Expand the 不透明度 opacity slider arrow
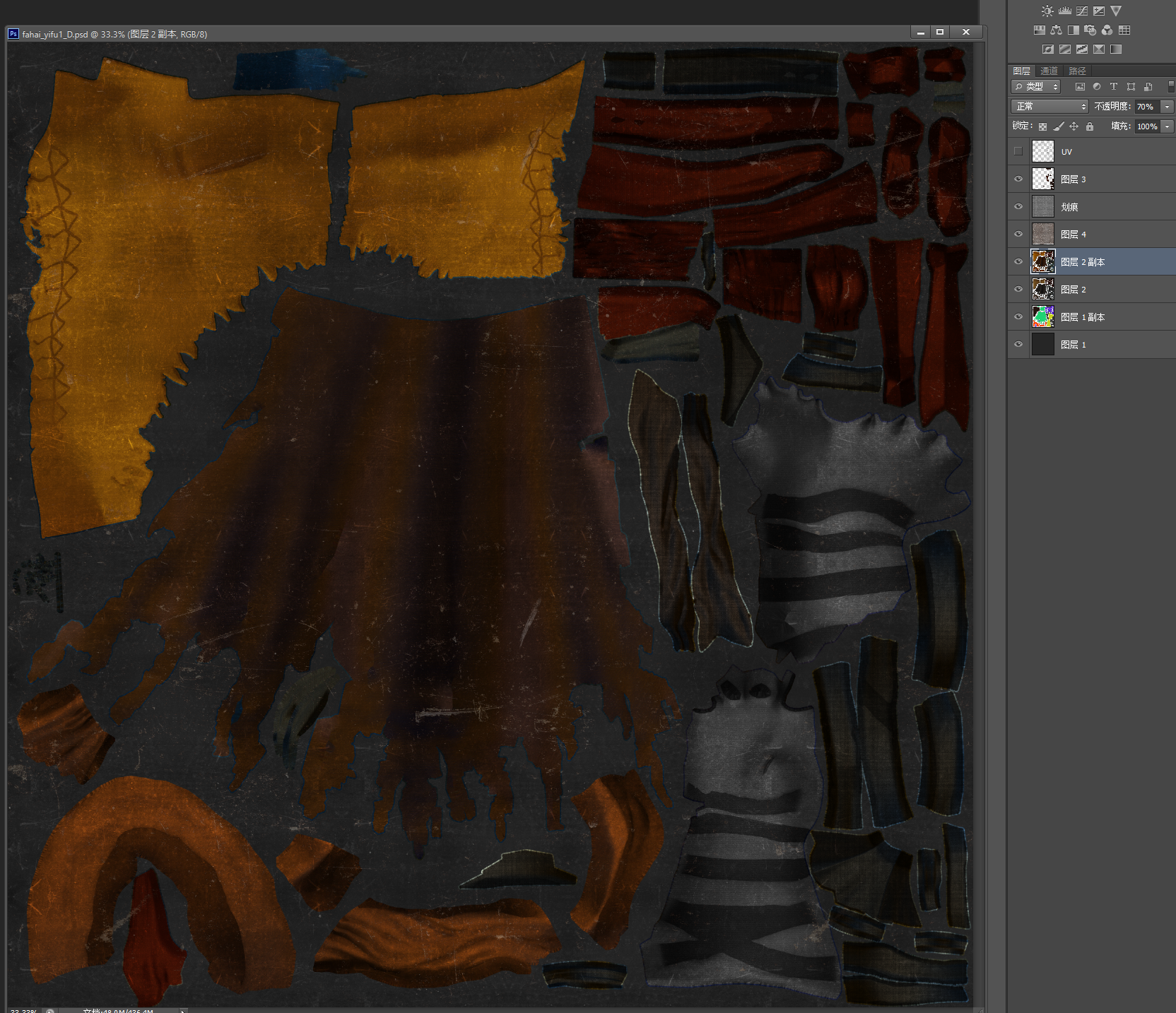The height and width of the screenshot is (1013, 1176). click(1167, 106)
